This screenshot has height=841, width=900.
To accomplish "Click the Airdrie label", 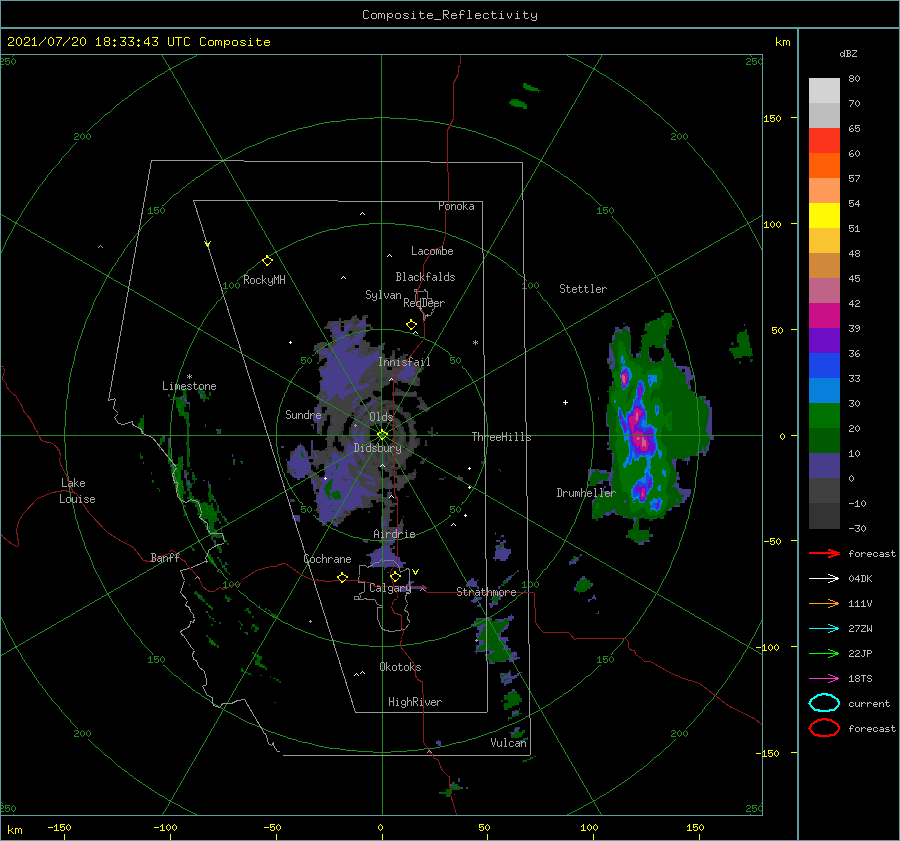I will 394,534.
